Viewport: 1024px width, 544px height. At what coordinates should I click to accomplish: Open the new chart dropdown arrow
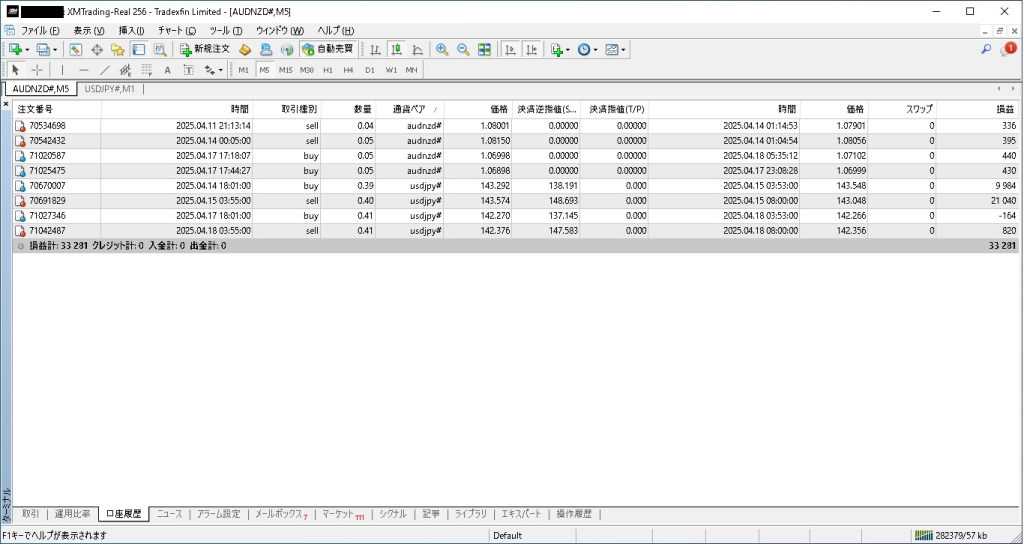tap(29, 49)
